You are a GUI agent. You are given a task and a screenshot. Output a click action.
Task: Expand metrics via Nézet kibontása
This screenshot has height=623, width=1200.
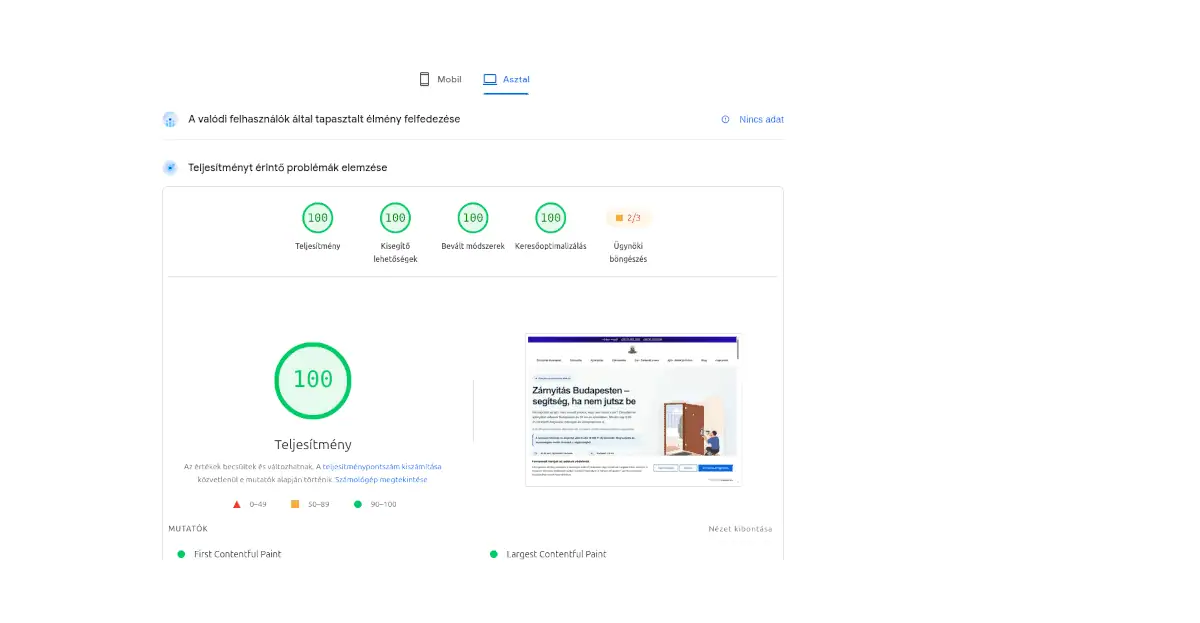[x=740, y=529]
